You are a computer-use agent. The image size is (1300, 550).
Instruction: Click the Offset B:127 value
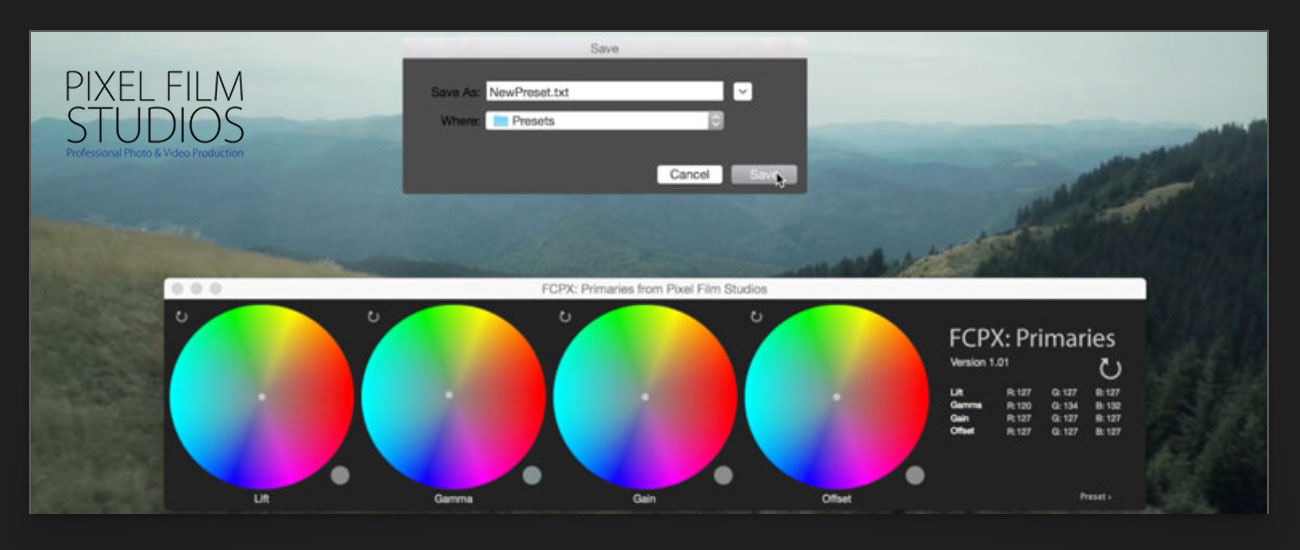(1106, 431)
